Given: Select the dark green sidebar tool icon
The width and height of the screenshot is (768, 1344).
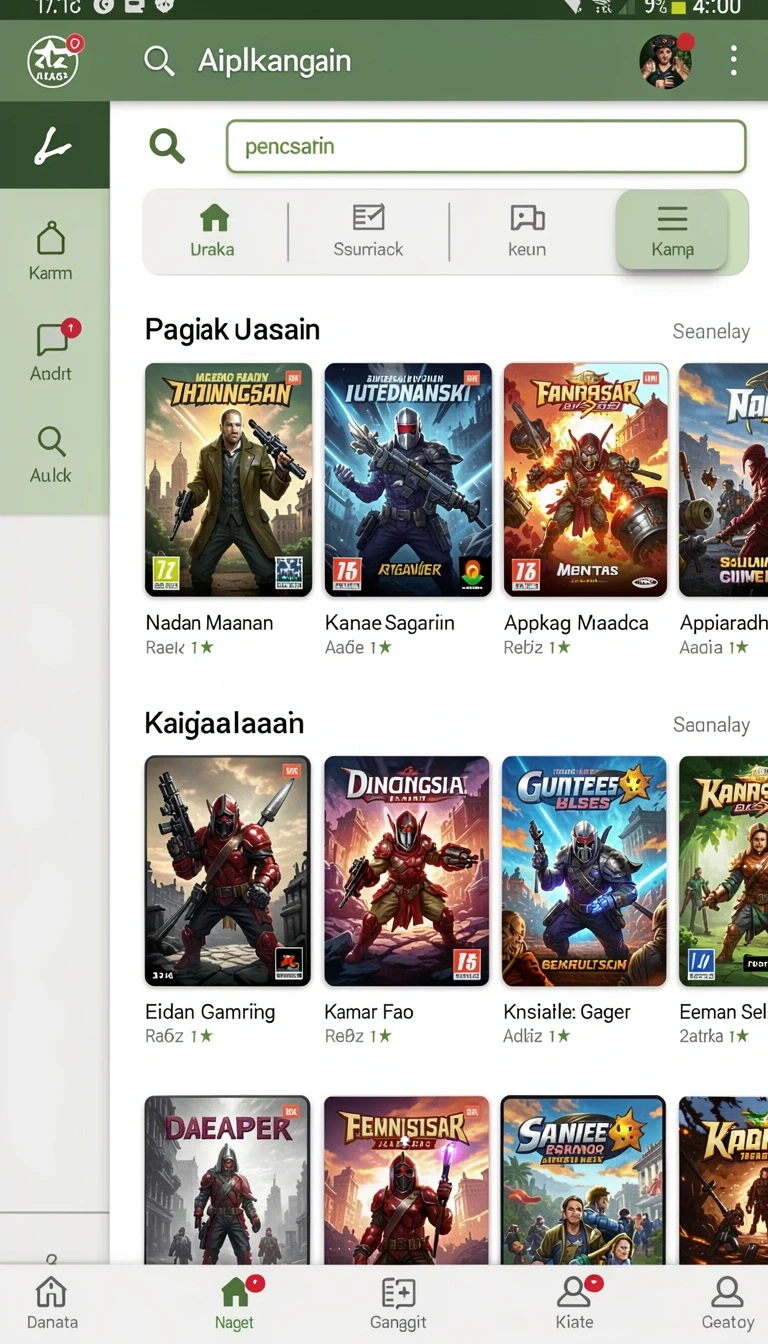Looking at the screenshot, I should (x=53, y=146).
